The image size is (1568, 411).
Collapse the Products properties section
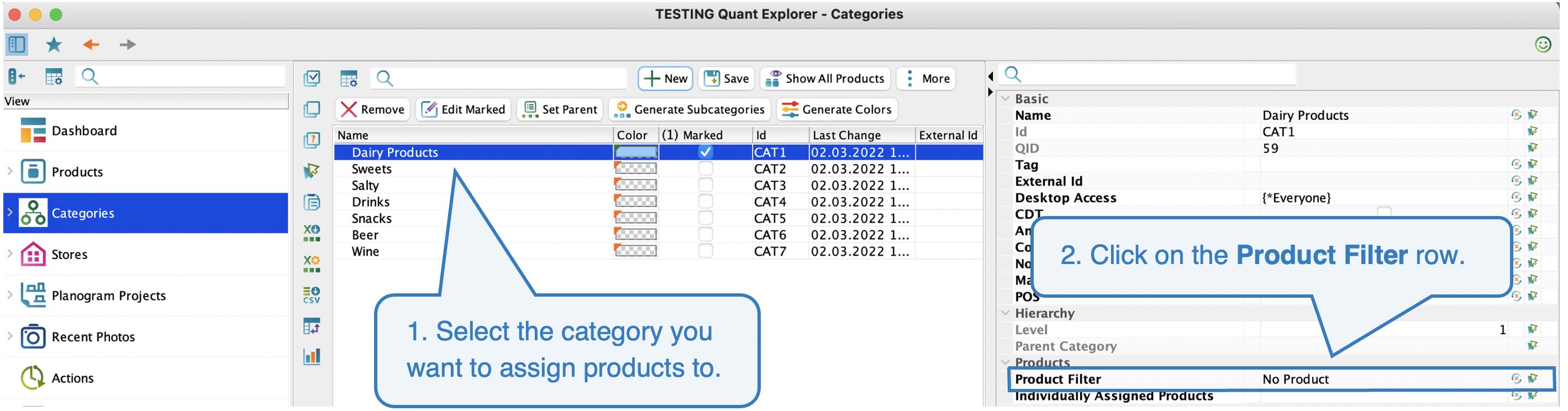click(1006, 362)
